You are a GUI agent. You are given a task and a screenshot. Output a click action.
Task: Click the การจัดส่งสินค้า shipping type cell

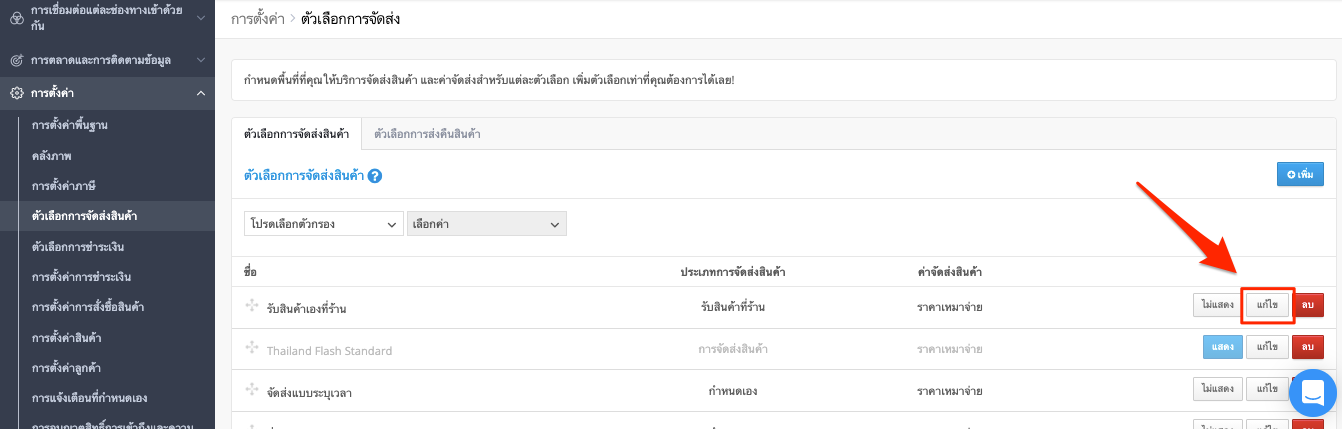733,349
